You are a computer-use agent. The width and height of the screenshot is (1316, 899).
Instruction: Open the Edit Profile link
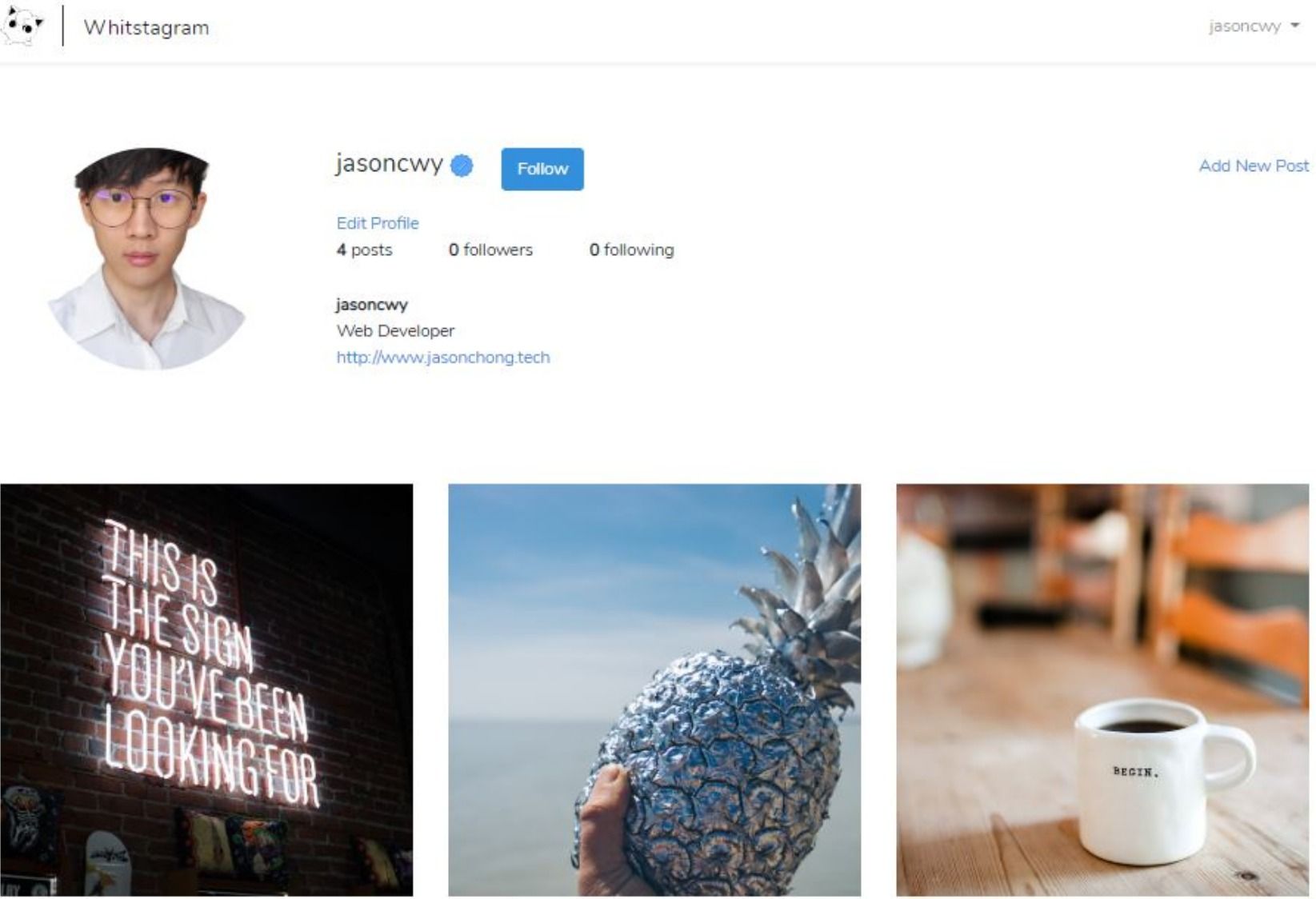tap(378, 223)
